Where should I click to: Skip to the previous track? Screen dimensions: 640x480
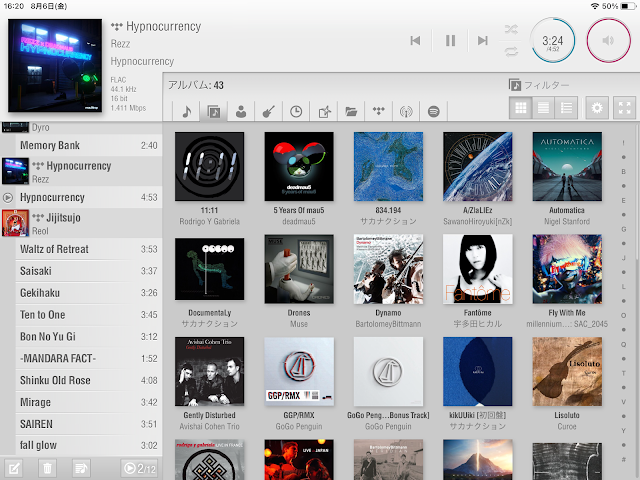[415, 40]
